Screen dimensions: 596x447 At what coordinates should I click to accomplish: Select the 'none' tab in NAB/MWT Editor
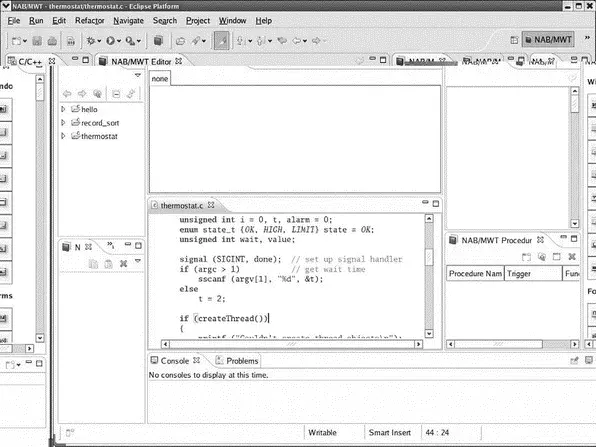click(x=160, y=79)
